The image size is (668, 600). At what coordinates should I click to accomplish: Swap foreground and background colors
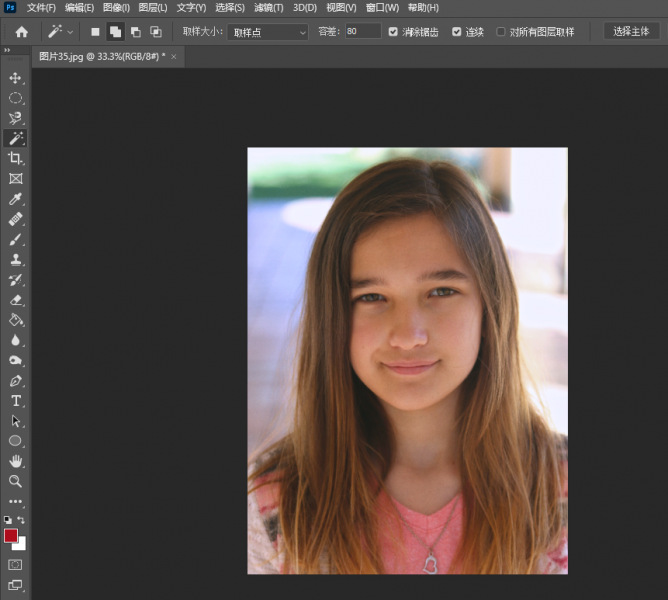21,520
